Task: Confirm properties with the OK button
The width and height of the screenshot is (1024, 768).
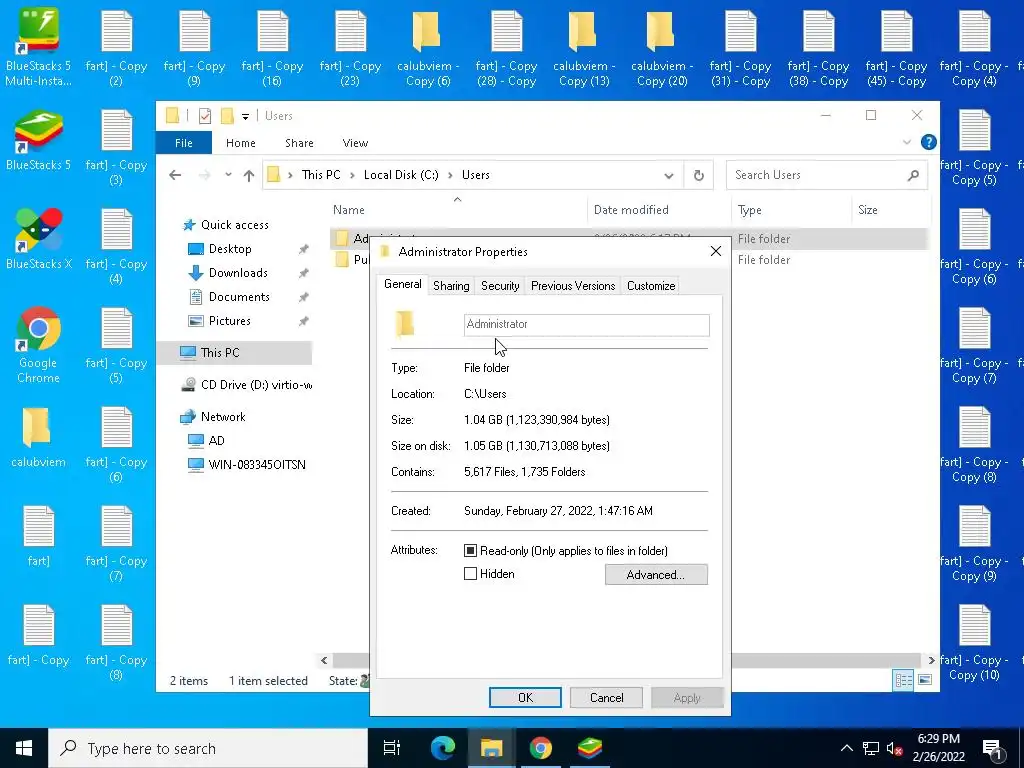Action: coord(525,697)
